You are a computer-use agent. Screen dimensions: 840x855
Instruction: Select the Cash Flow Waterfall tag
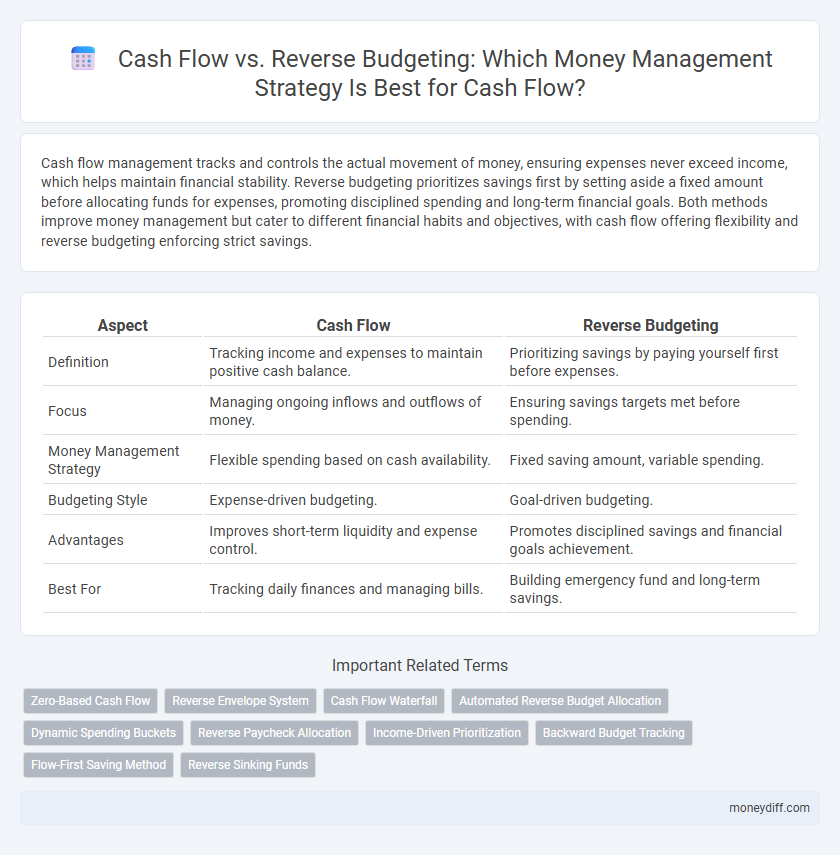coord(384,701)
